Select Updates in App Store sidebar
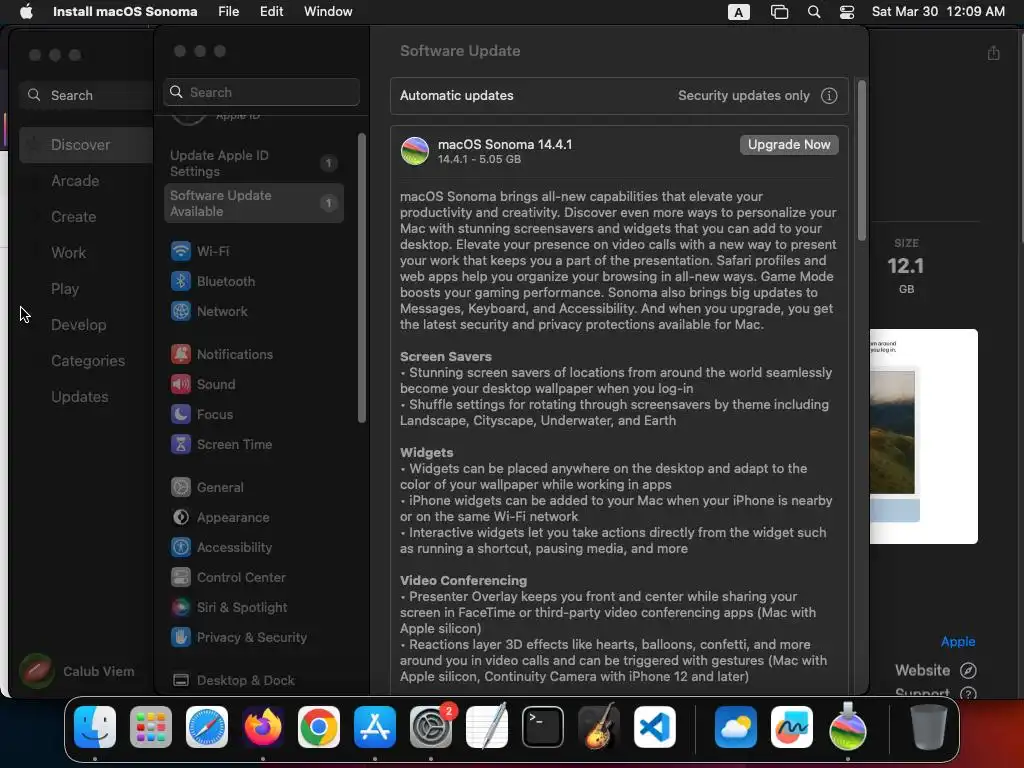This screenshot has width=1024, height=768. [x=86, y=396]
